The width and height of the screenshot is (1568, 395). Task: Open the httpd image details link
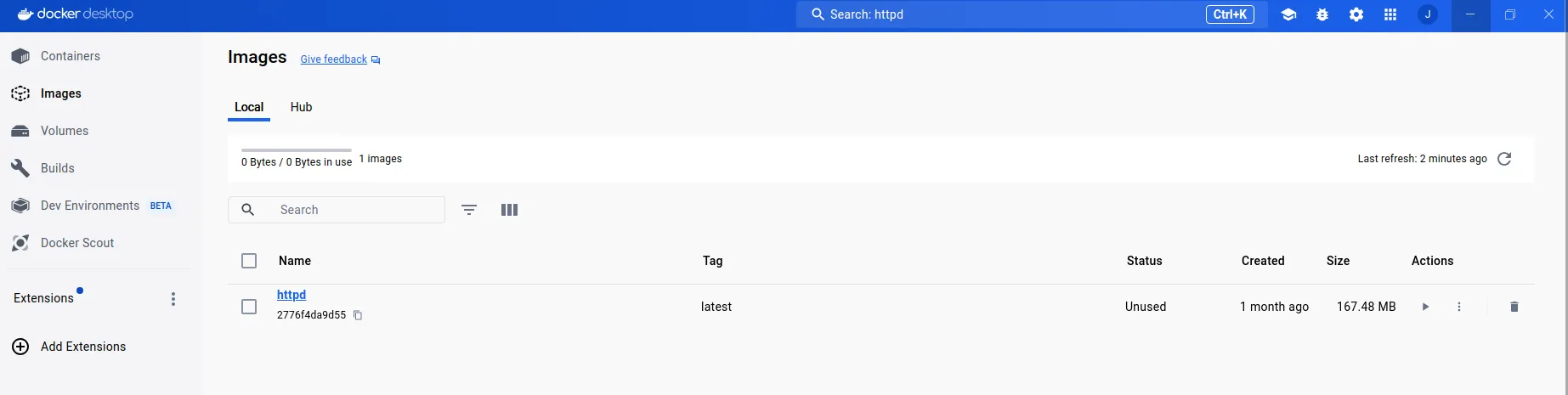(x=292, y=295)
